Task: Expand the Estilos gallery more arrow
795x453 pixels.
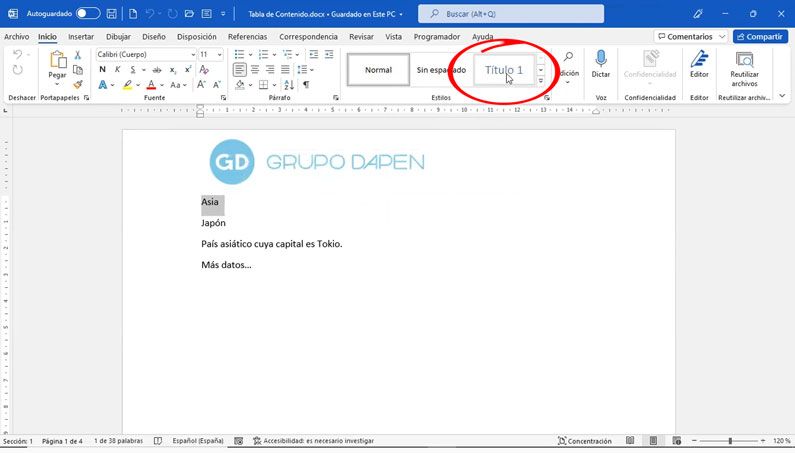Action: [x=541, y=82]
